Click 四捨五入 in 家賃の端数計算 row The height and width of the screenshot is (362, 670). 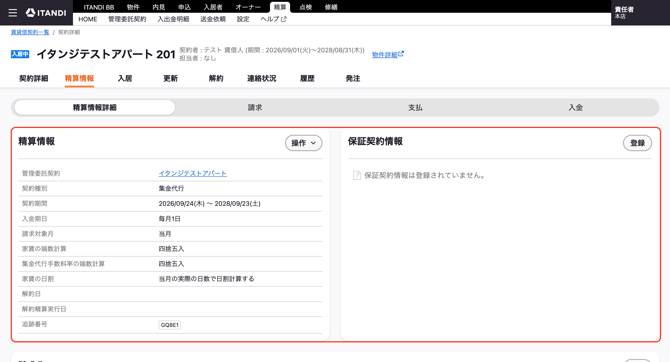click(171, 249)
